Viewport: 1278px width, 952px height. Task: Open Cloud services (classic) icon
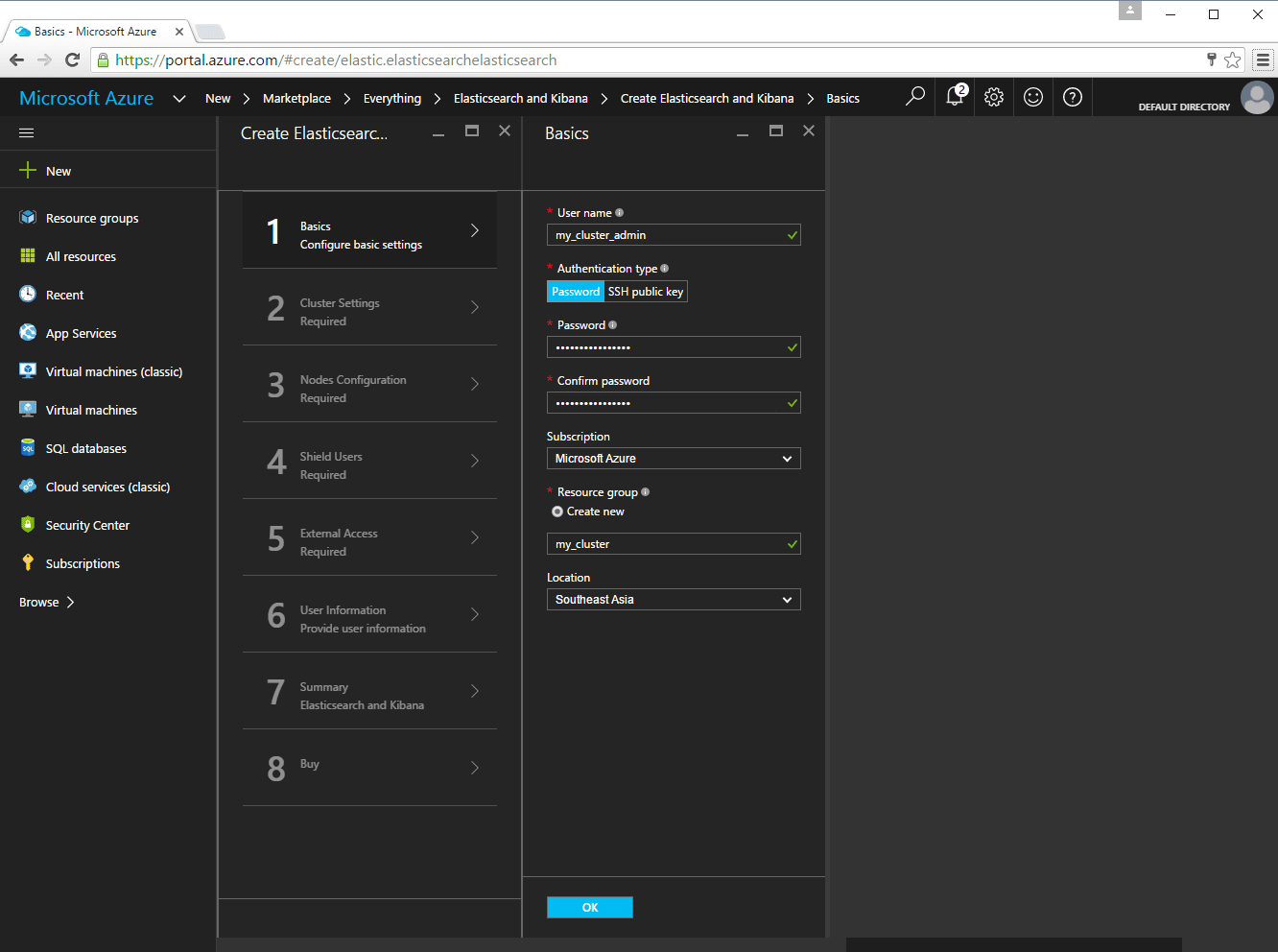coord(28,487)
